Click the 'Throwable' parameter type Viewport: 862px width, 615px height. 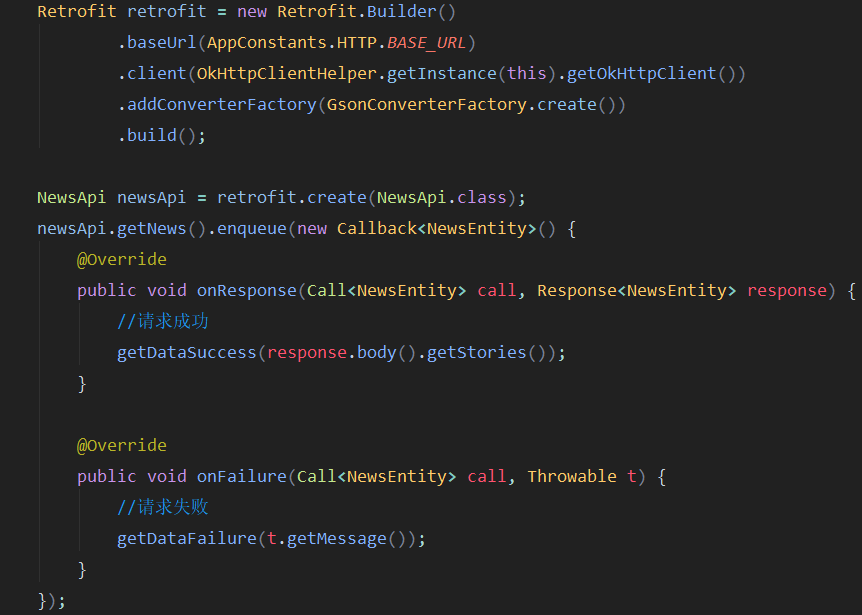[572, 476]
